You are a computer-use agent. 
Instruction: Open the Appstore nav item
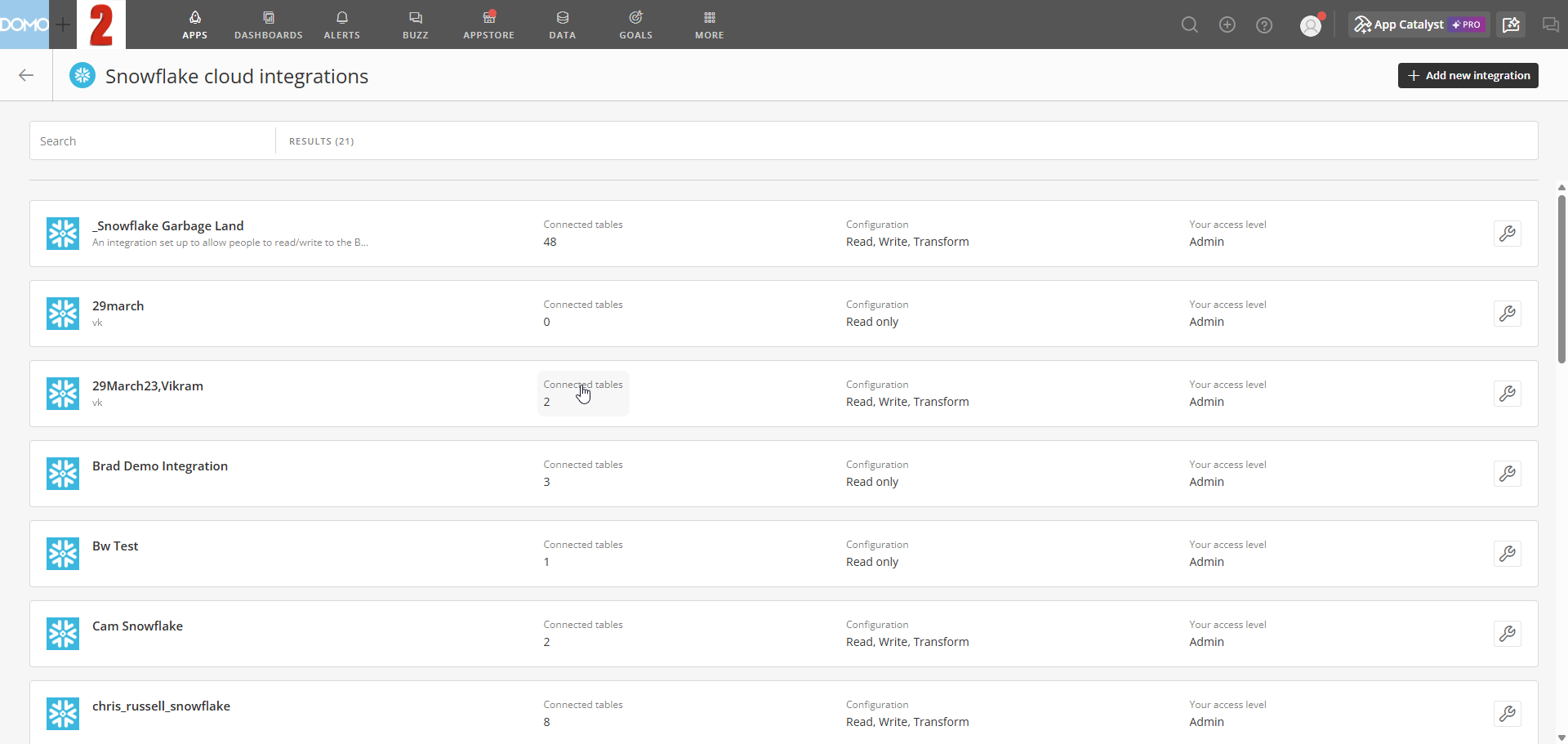coord(488,25)
